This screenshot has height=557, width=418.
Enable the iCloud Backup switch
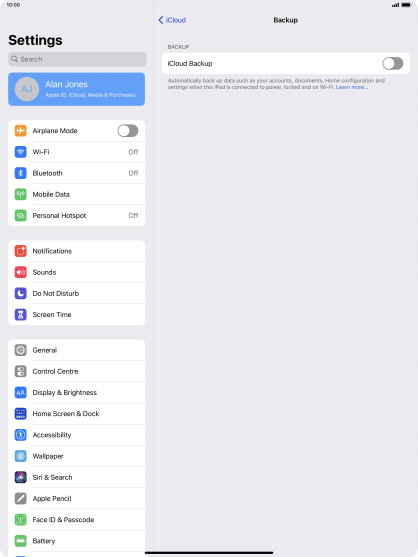tap(392, 64)
